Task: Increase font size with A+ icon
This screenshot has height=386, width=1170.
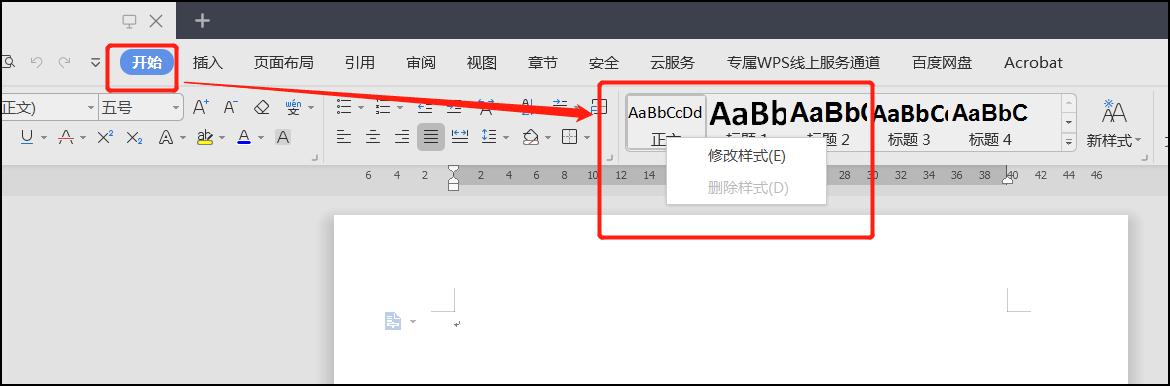Action: point(201,108)
